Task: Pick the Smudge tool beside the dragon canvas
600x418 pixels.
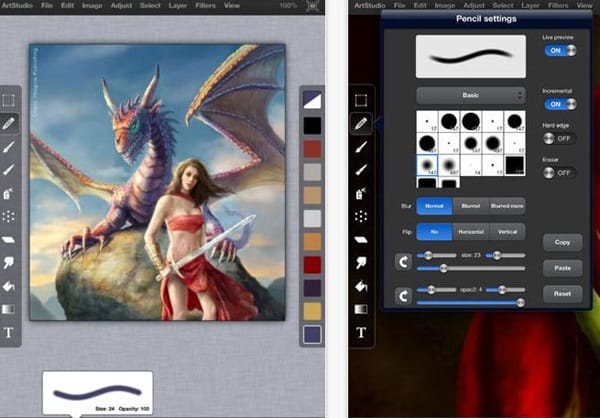Action: (x=8, y=263)
